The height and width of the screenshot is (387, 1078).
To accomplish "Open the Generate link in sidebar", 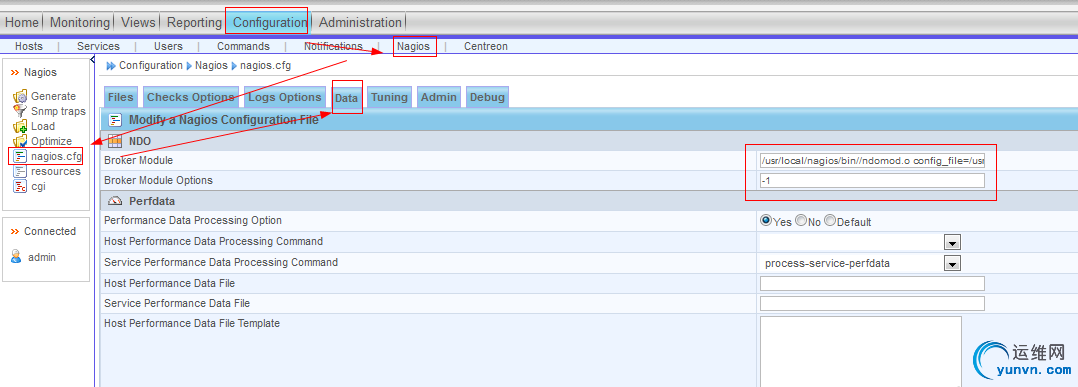I will [54, 96].
